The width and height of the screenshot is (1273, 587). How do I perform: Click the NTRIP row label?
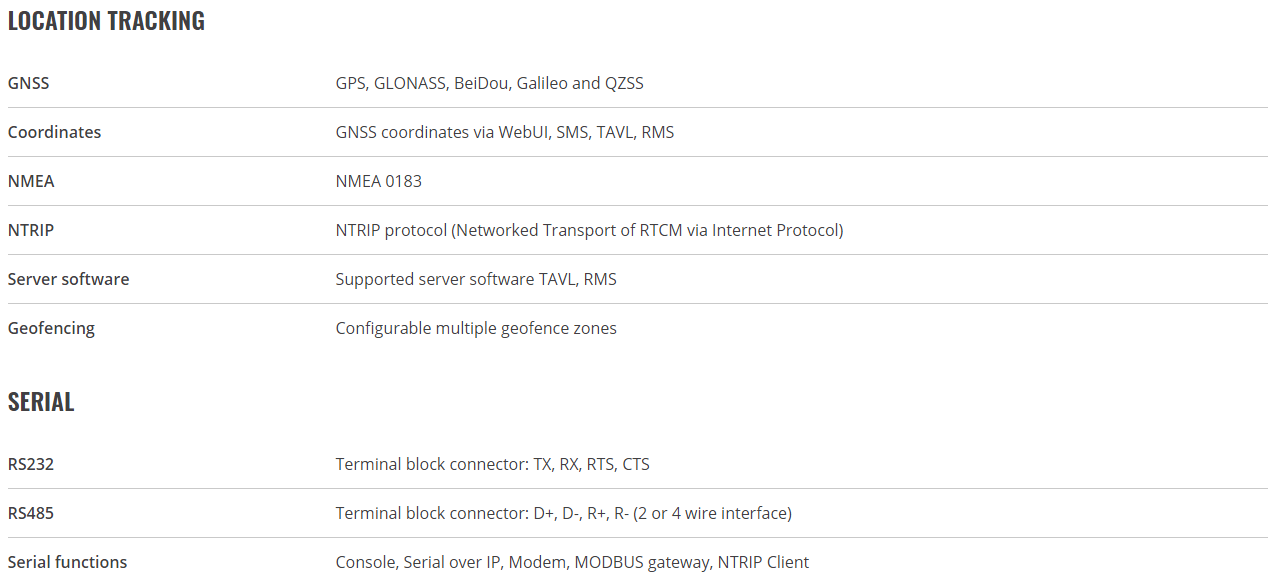coord(31,230)
